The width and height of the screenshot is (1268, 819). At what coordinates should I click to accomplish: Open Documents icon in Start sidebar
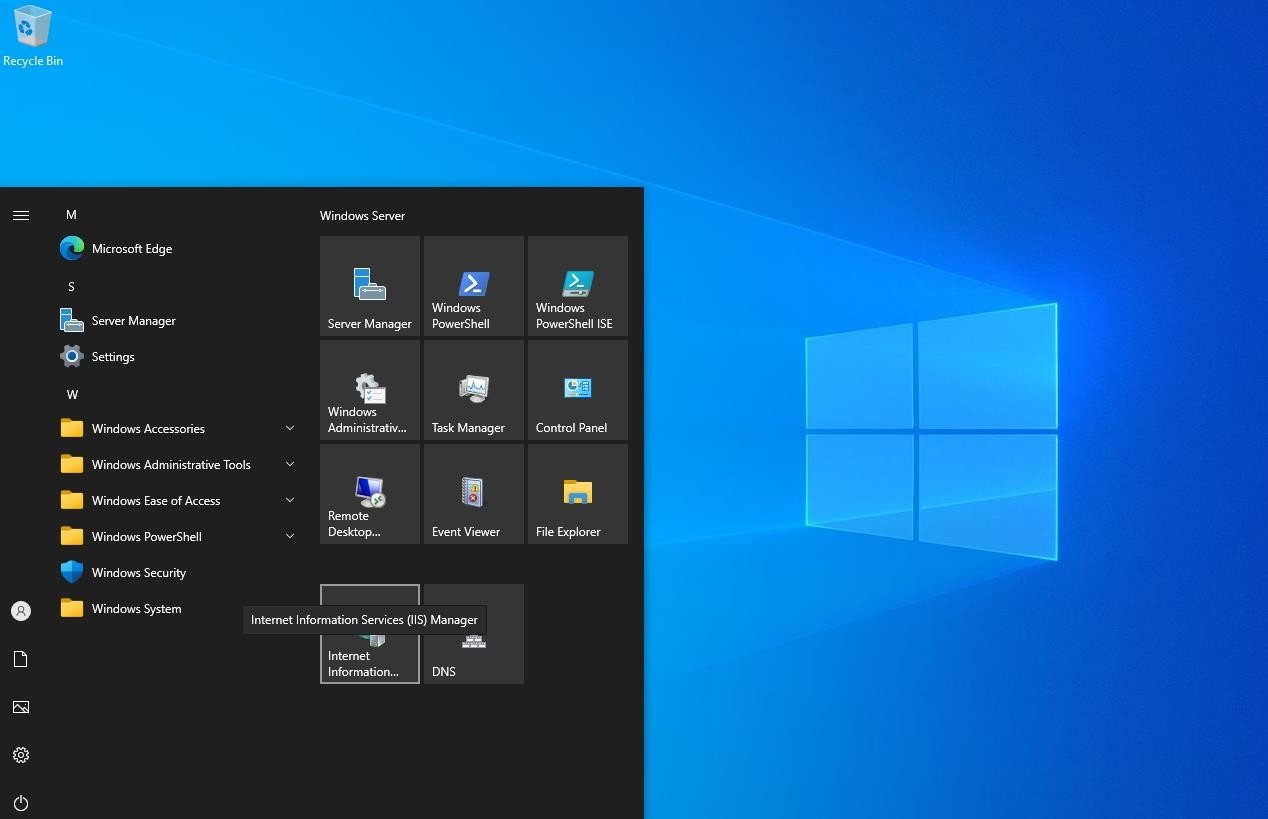tap(21, 659)
